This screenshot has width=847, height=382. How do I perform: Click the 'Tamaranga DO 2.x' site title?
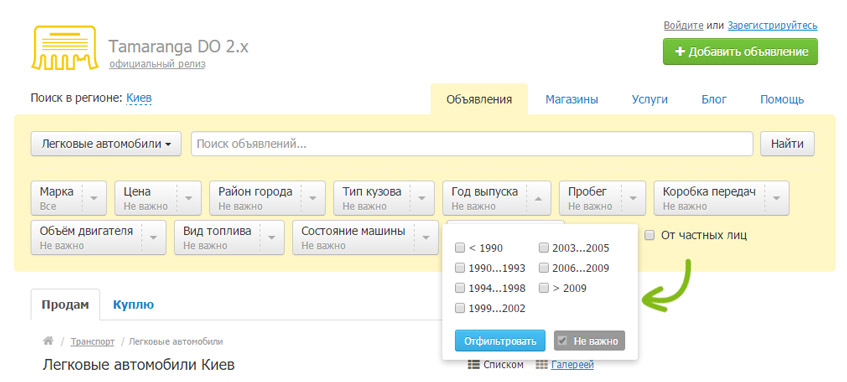[179, 46]
